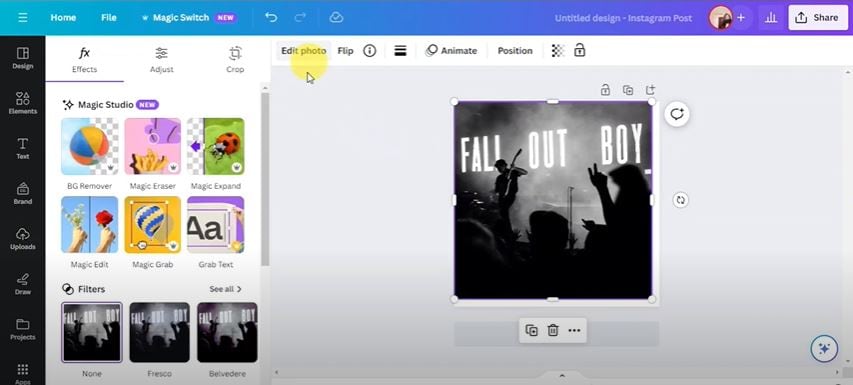Click the Animate button
The image size is (853, 385).
point(452,51)
